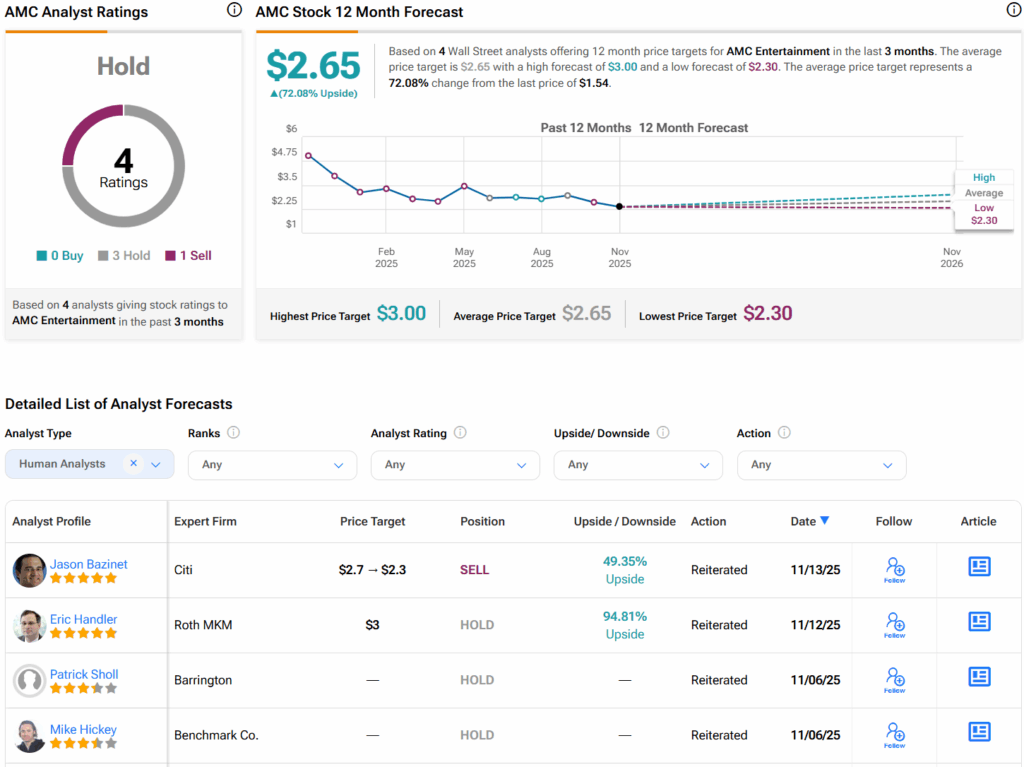This screenshot has height=767, width=1024.
Task: Click info icon next to Upside/ Downside
Action: point(663,433)
